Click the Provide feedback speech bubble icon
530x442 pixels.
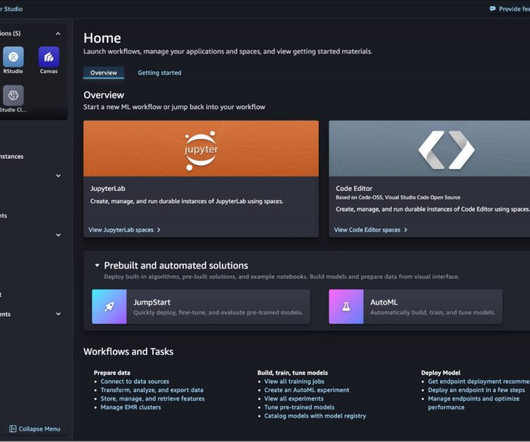[492, 9]
